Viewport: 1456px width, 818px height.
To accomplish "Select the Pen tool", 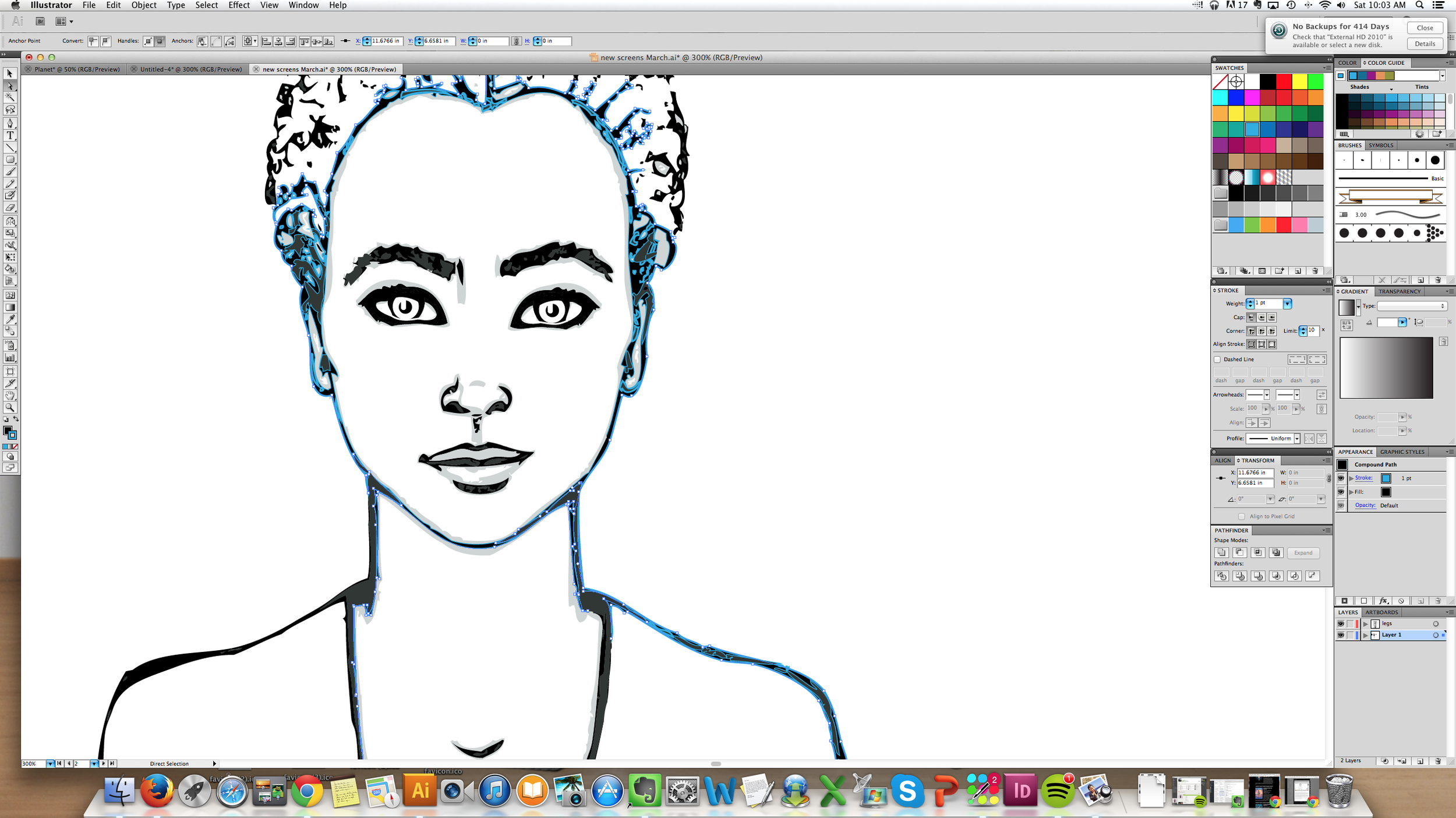I will pyautogui.click(x=10, y=124).
